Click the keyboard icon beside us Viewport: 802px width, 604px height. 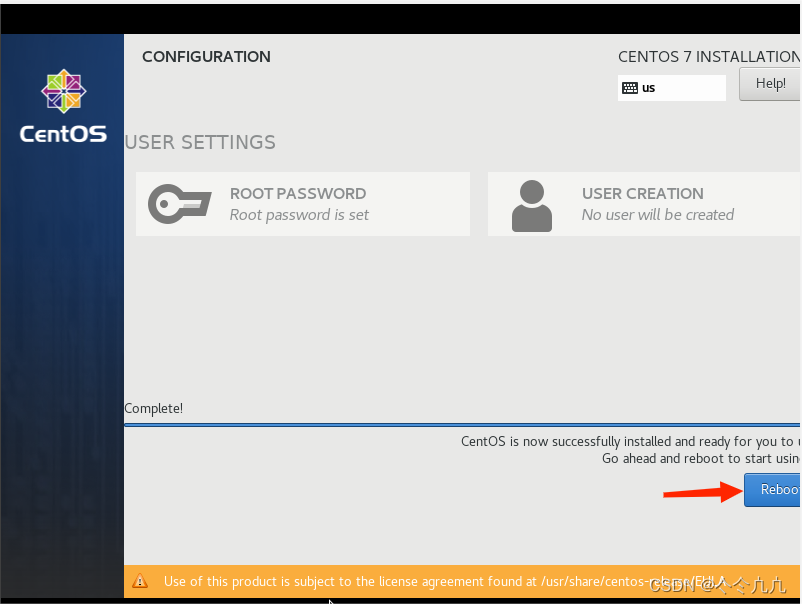[630, 88]
